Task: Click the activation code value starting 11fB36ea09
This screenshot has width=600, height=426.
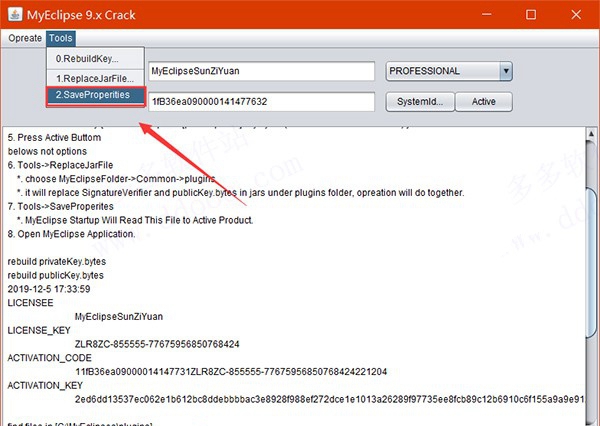Action: pos(231,372)
